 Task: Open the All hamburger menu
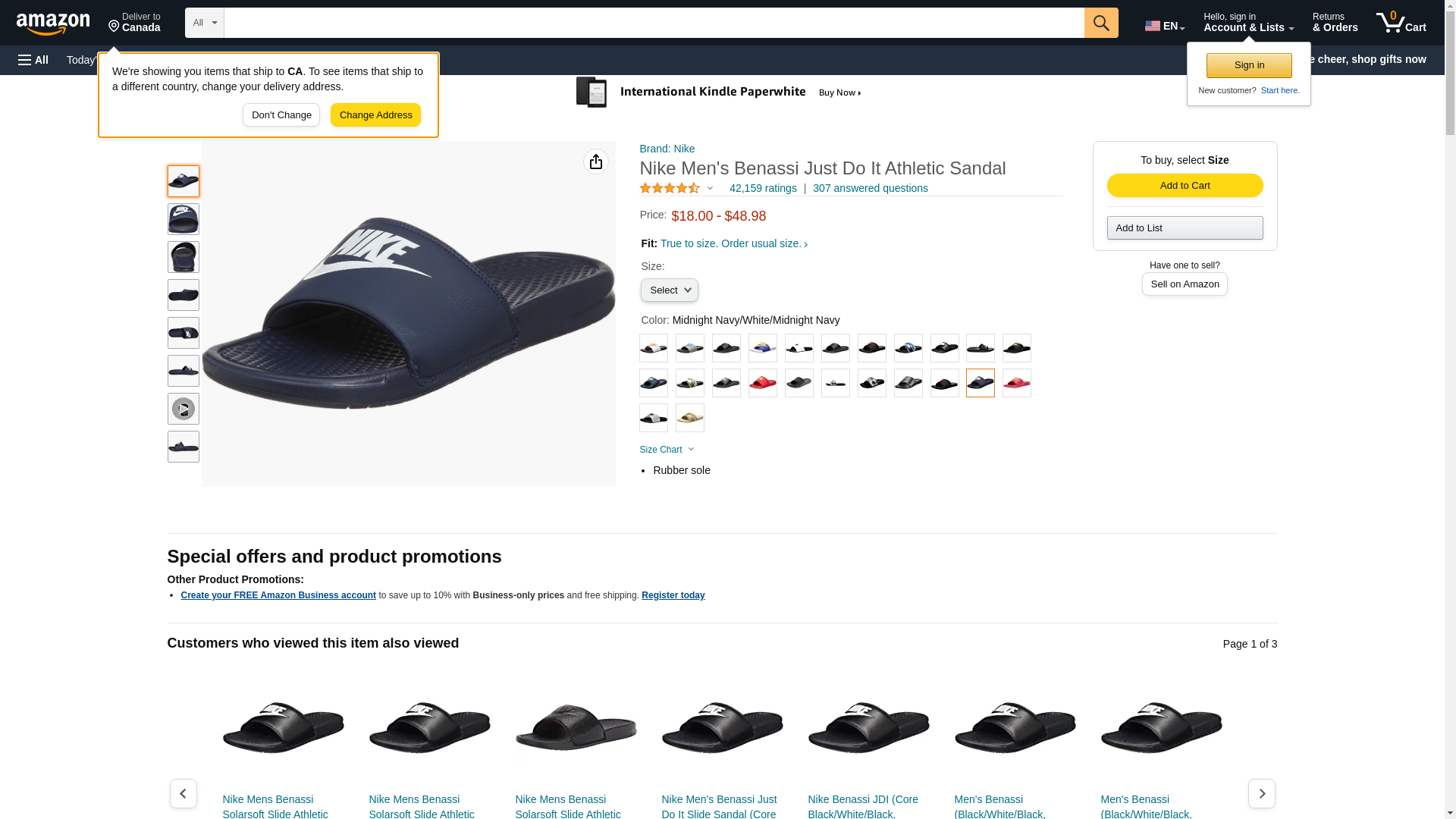[33, 60]
